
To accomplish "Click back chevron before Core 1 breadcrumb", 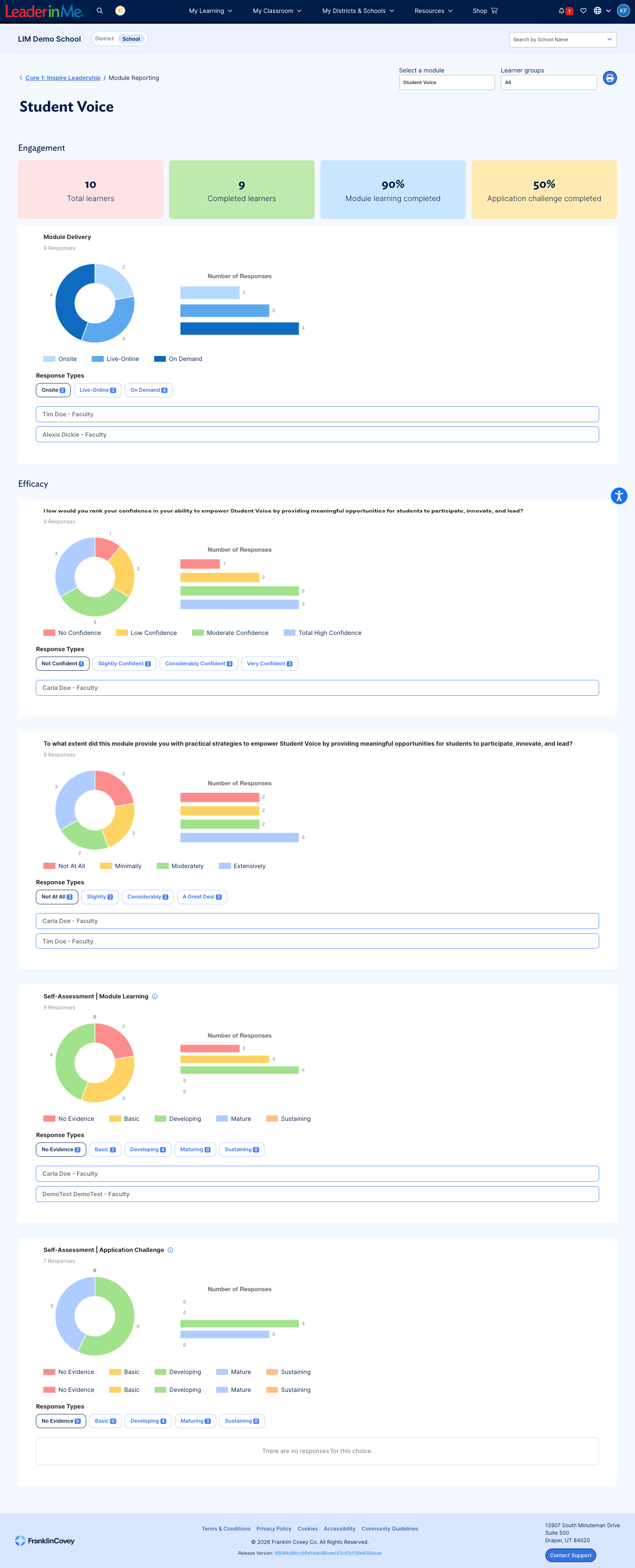I will tap(21, 78).
